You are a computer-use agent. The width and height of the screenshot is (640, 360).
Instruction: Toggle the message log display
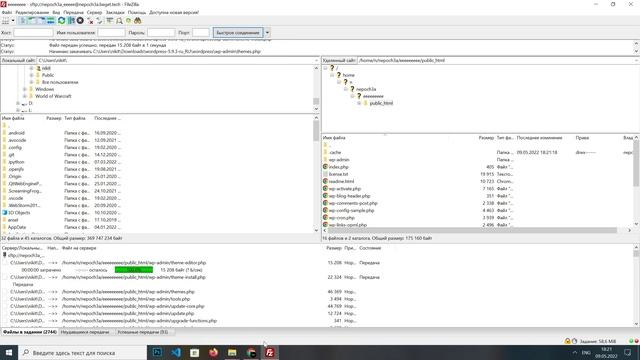23,20
